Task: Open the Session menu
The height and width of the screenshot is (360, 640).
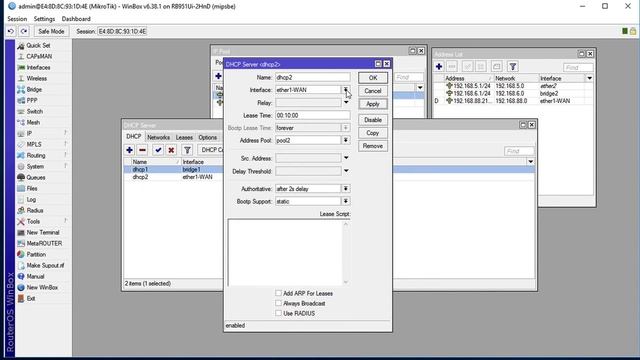Action: (17, 19)
